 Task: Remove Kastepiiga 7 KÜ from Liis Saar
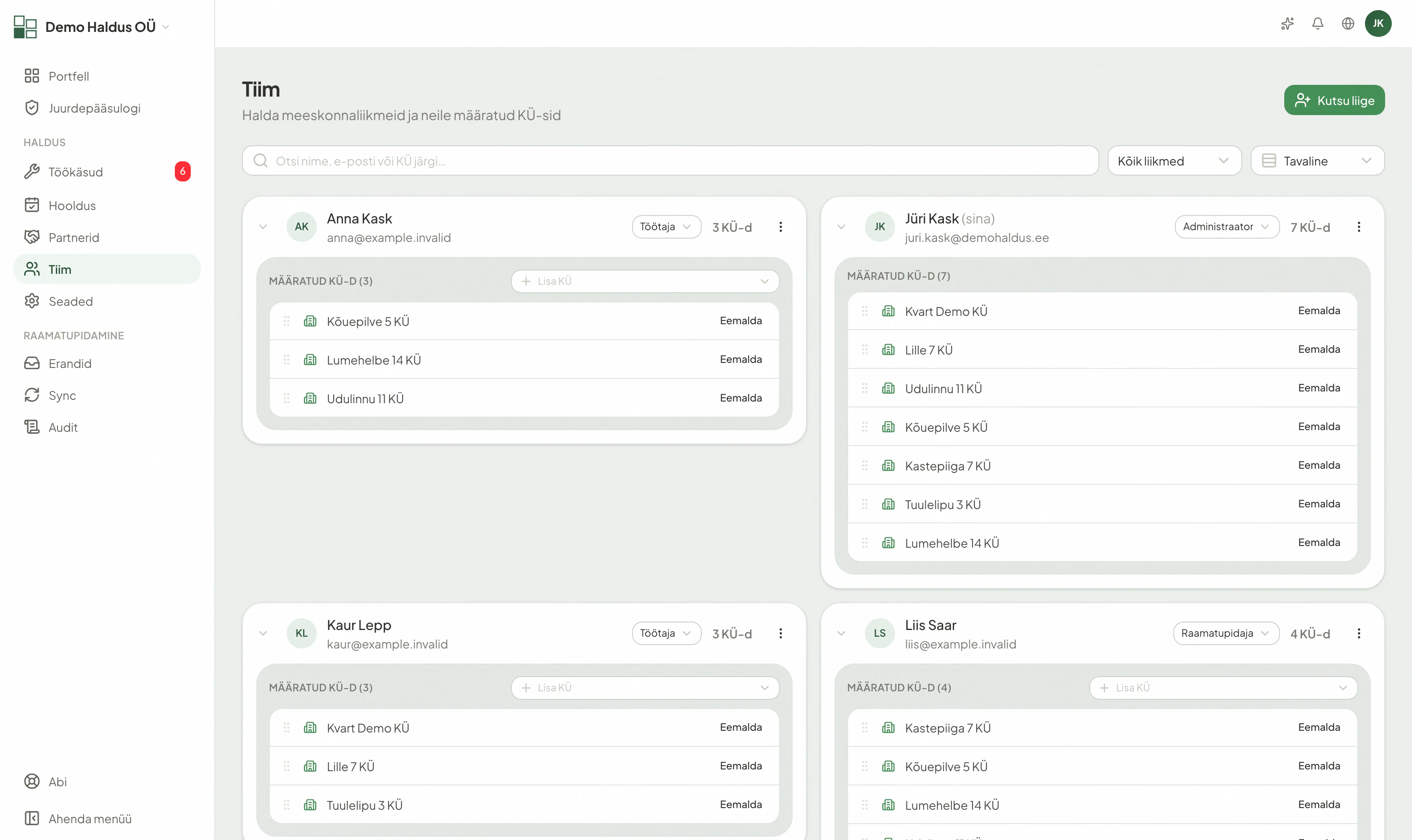(1319, 727)
